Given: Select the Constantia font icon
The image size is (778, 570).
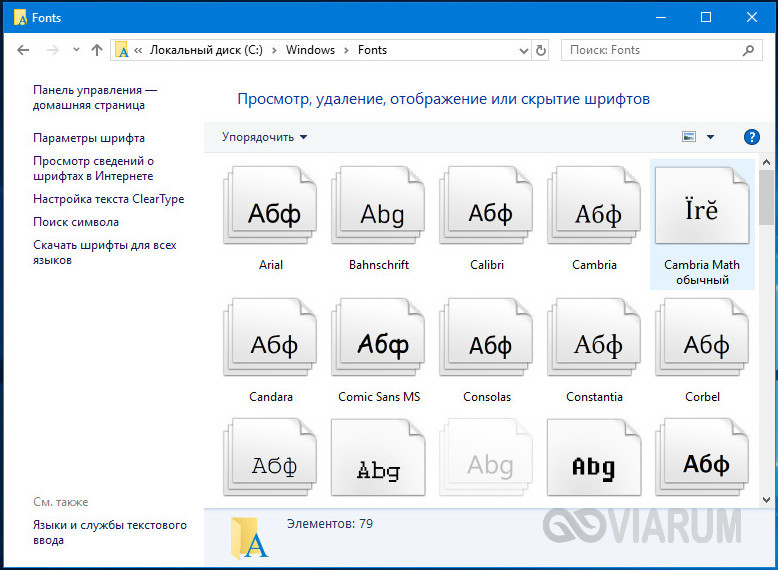Looking at the screenshot, I should tap(594, 337).
